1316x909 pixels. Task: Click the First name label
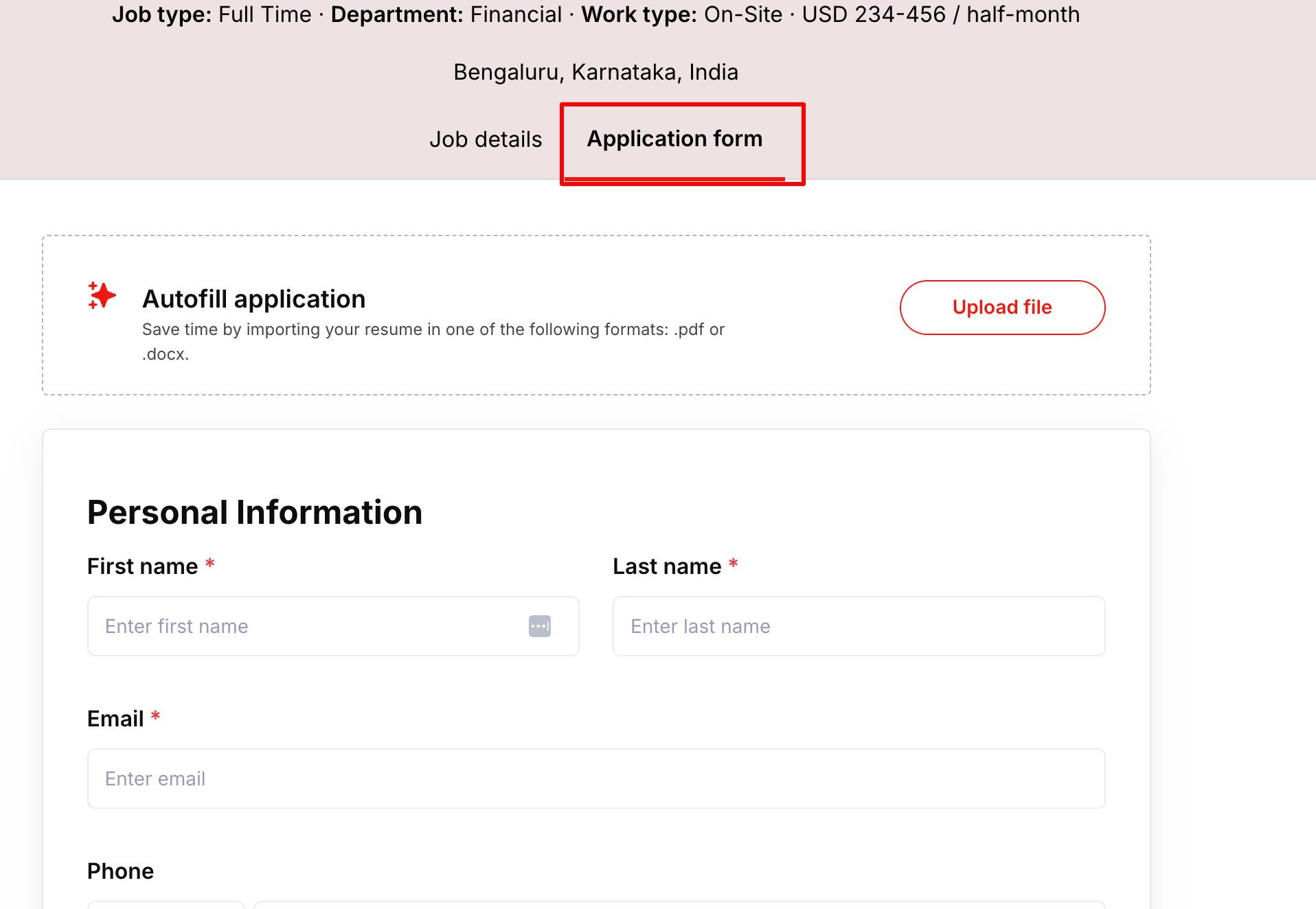point(142,566)
